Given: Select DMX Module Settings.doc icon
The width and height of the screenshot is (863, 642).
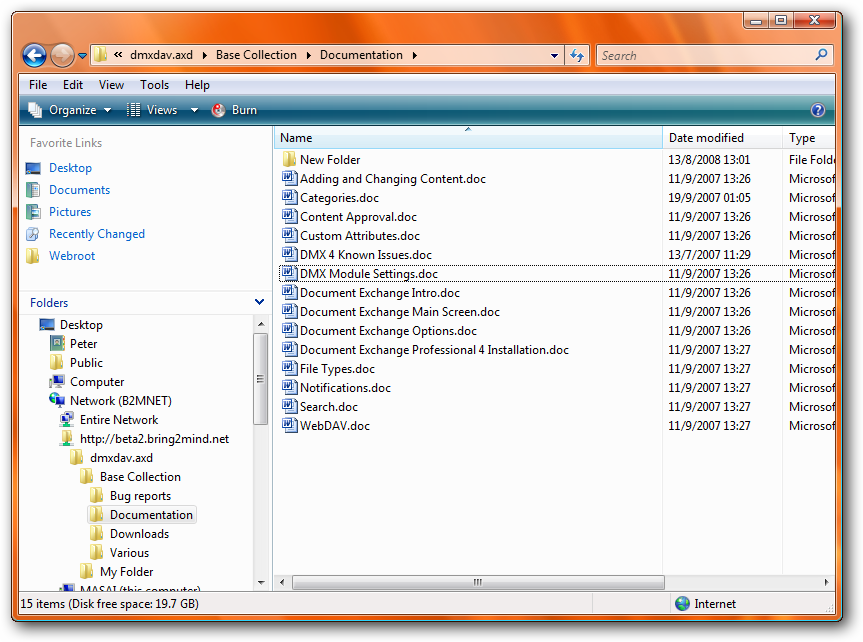Looking at the screenshot, I should pos(290,273).
